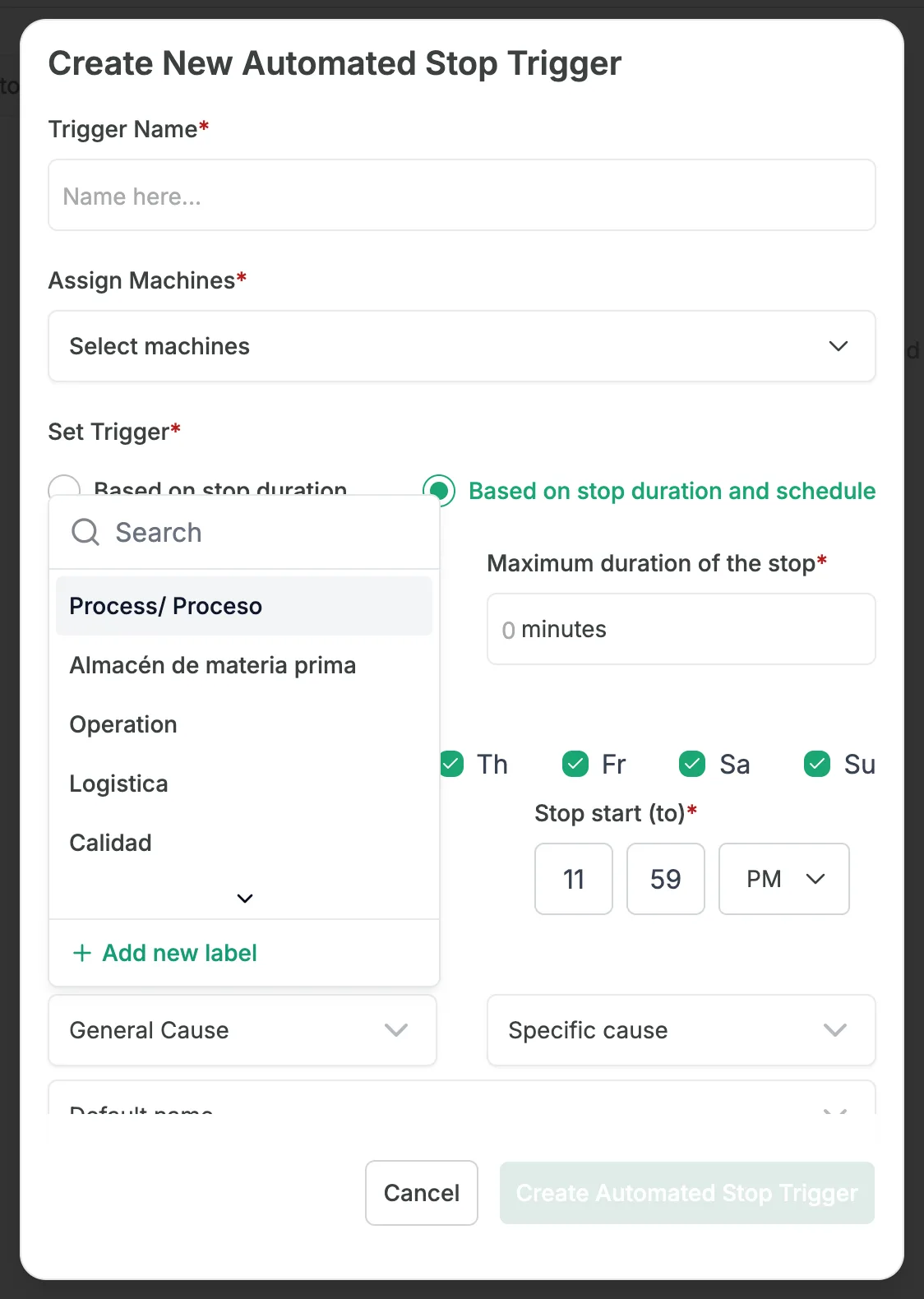Image resolution: width=924 pixels, height=1299 pixels.
Task: Choose Process/ Proceso from the list
Action: tap(244, 606)
